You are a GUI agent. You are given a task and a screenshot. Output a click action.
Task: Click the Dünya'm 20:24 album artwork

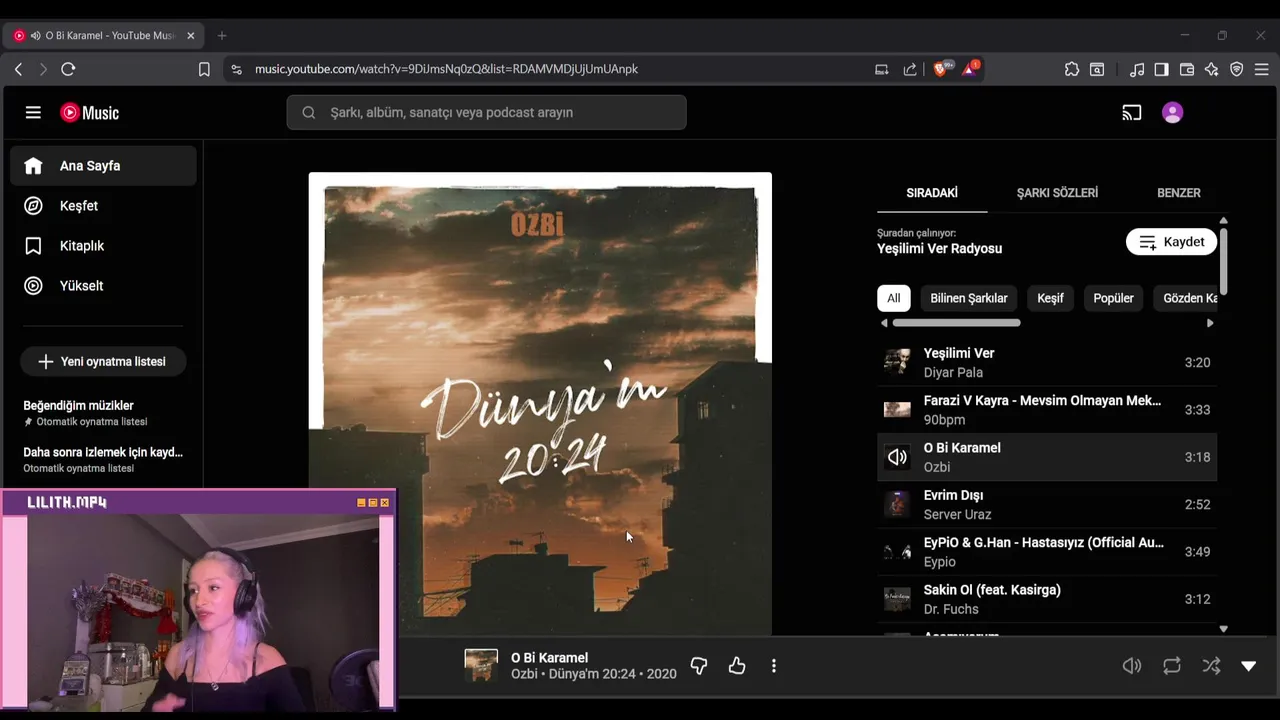tap(540, 404)
